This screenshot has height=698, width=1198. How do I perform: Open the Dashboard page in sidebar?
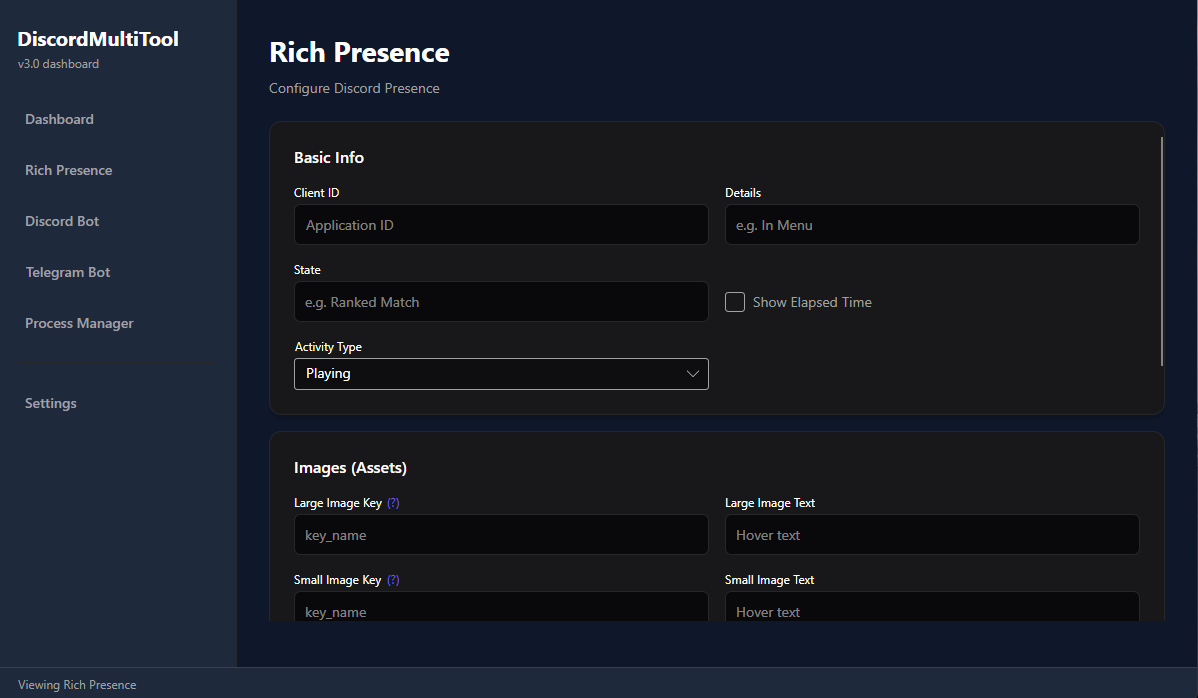click(60, 119)
